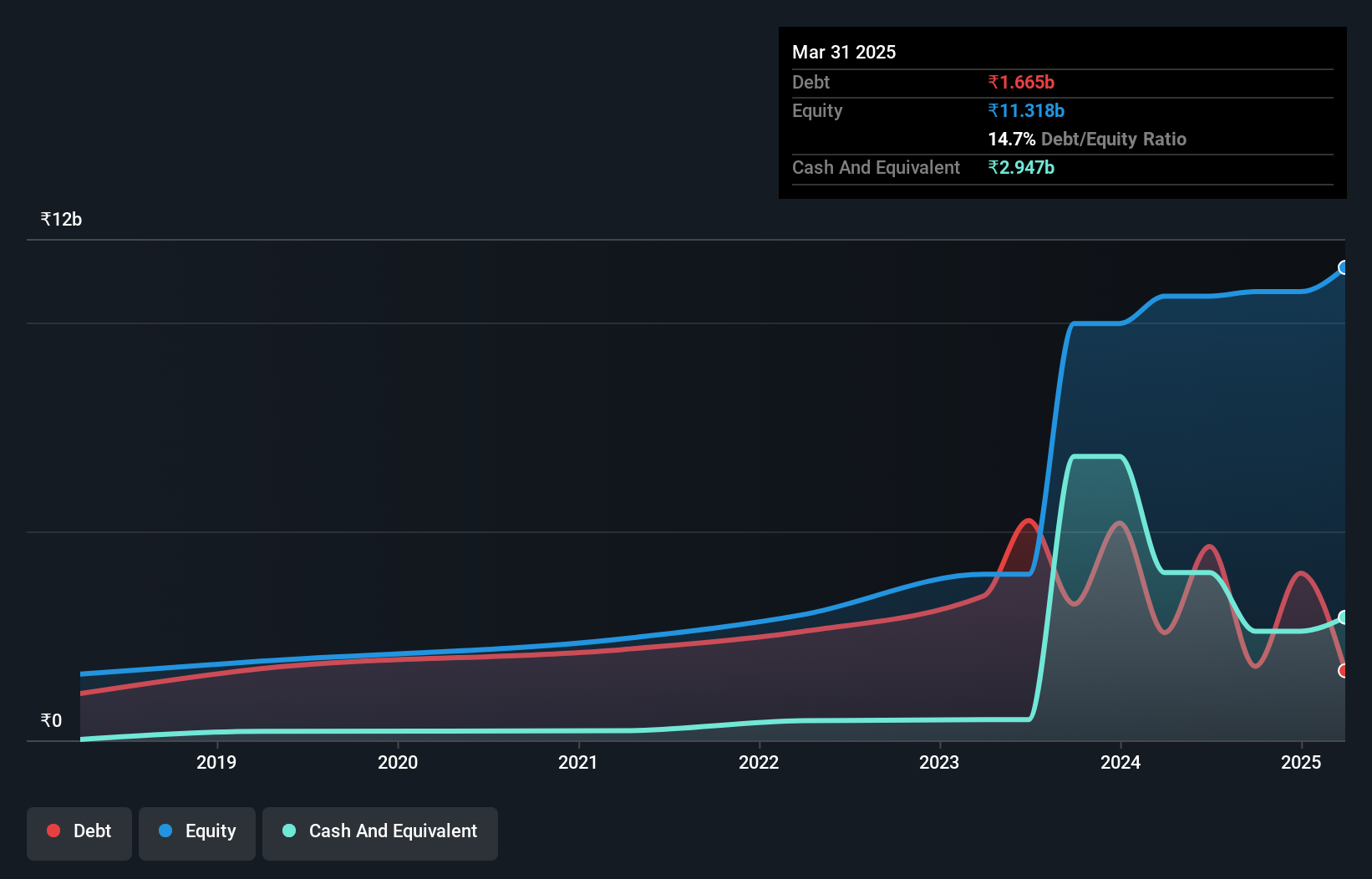Click the ₹12b y-axis label
1372x879 pixels.
tap(61, 219)
